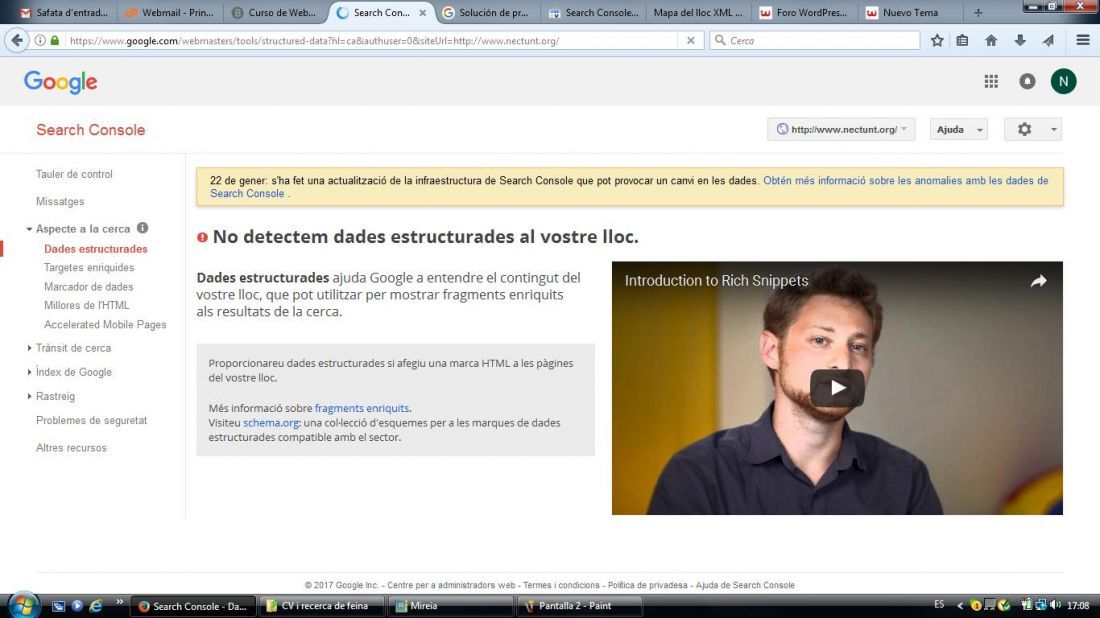The width and height of the screenshot is (1100, 618).
Task: Expand Trànsit de cerca section
Action: [29, 348]
